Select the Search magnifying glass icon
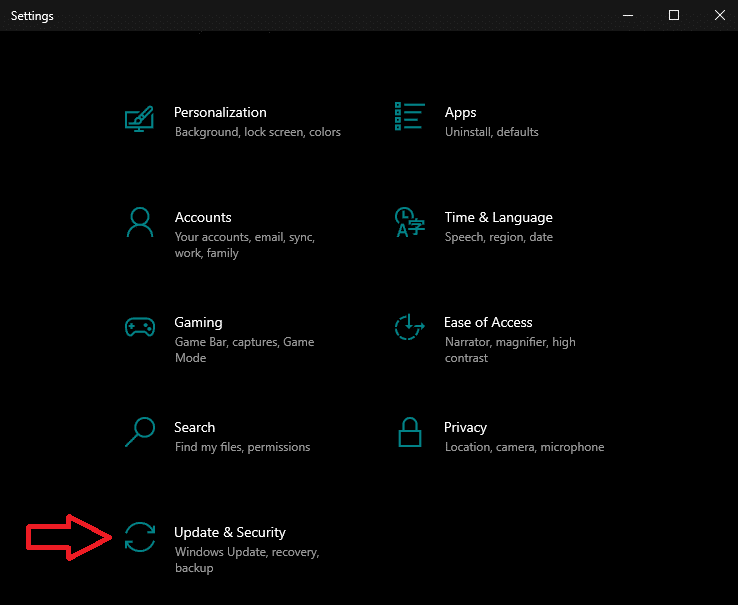Screen dimensions: 738x605 coord(140,432)
